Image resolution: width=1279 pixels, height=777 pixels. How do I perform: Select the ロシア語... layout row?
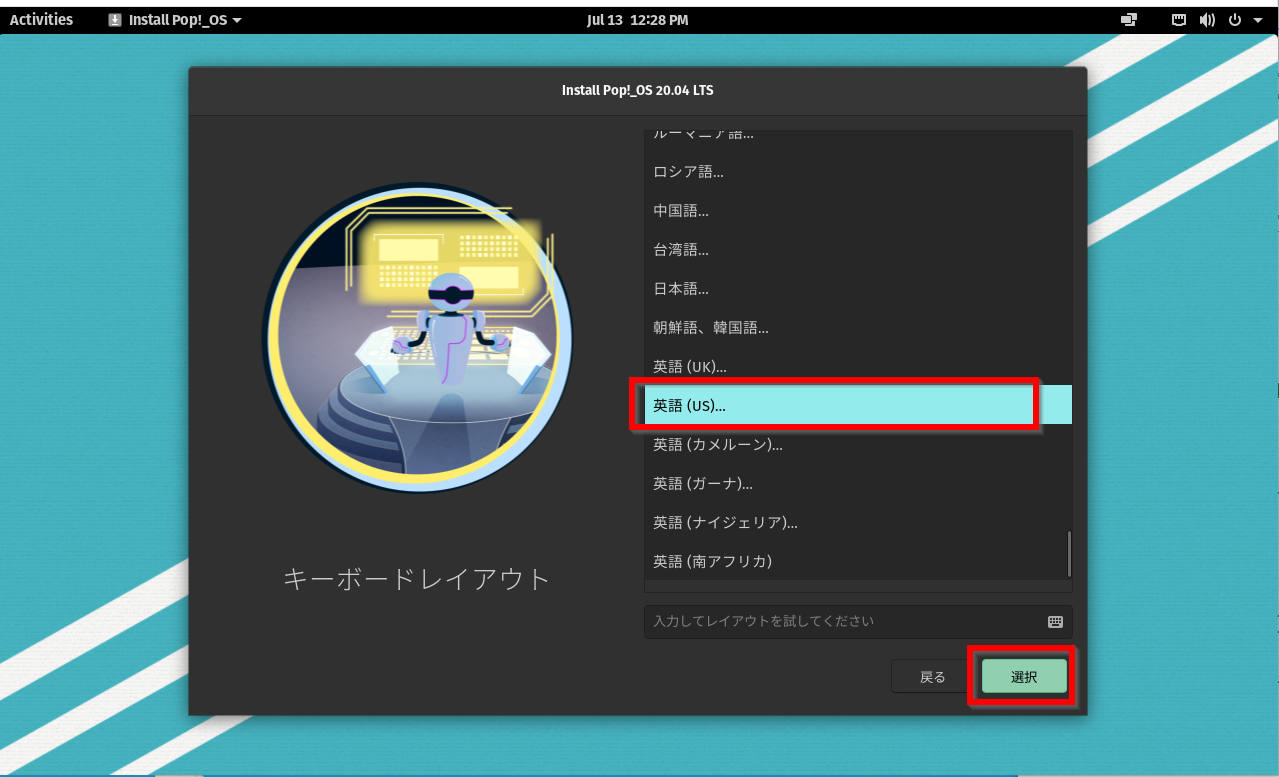tap(858, 171)
